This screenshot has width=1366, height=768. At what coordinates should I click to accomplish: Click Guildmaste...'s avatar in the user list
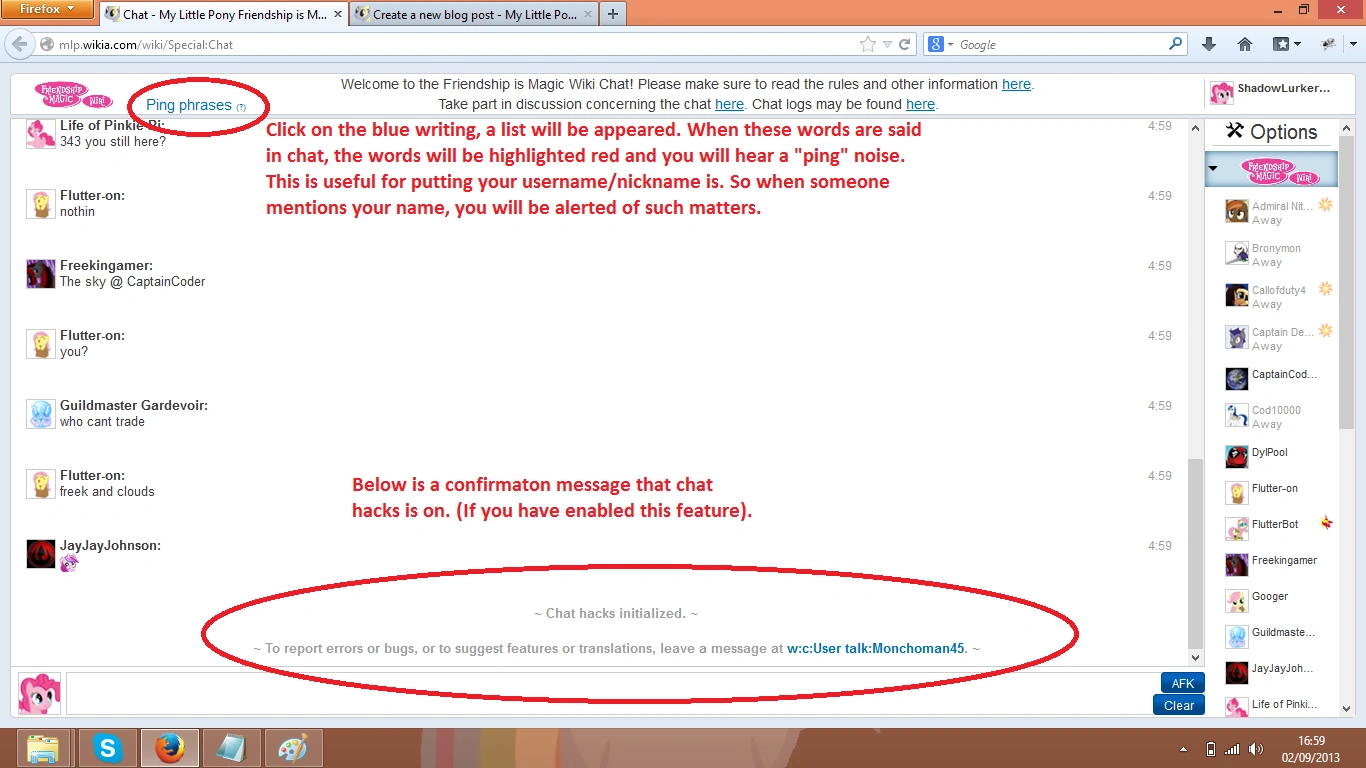1237,636
